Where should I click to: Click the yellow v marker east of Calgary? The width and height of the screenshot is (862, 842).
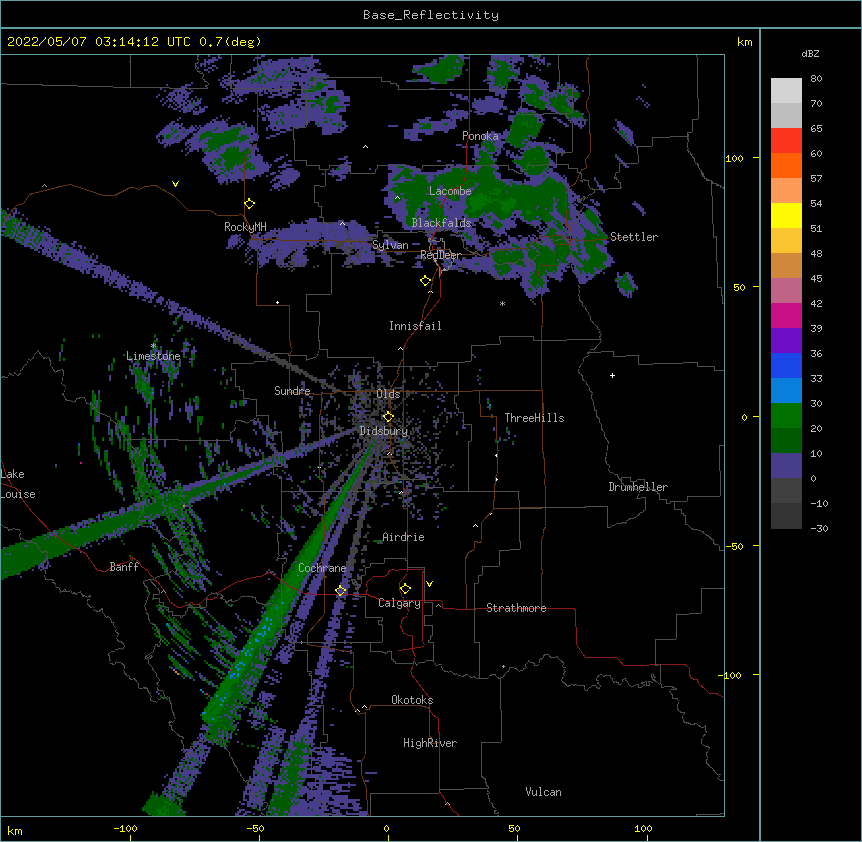[429, 584]
